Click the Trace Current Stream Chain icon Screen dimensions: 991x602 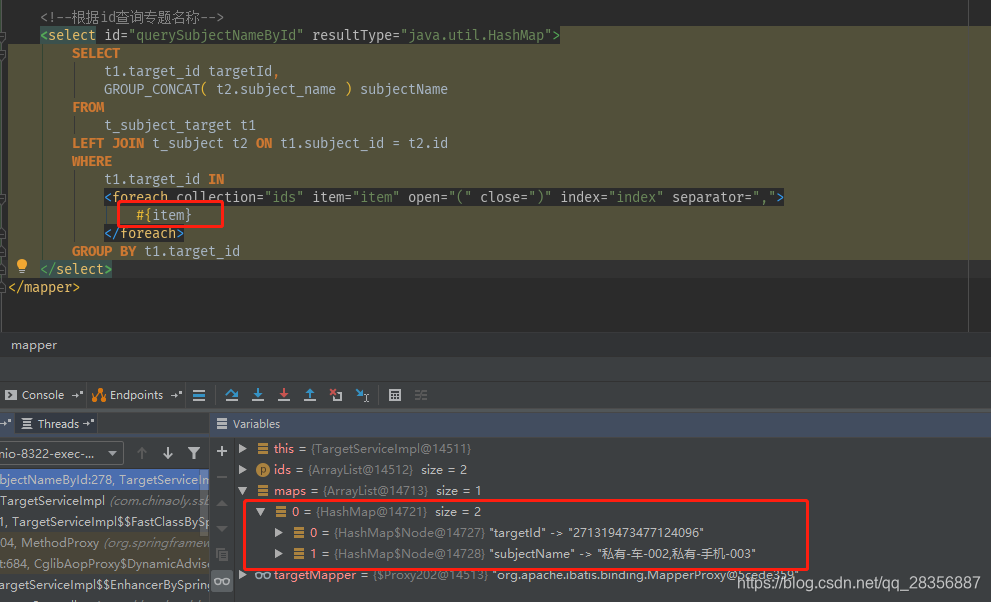[x=421, y=395]
